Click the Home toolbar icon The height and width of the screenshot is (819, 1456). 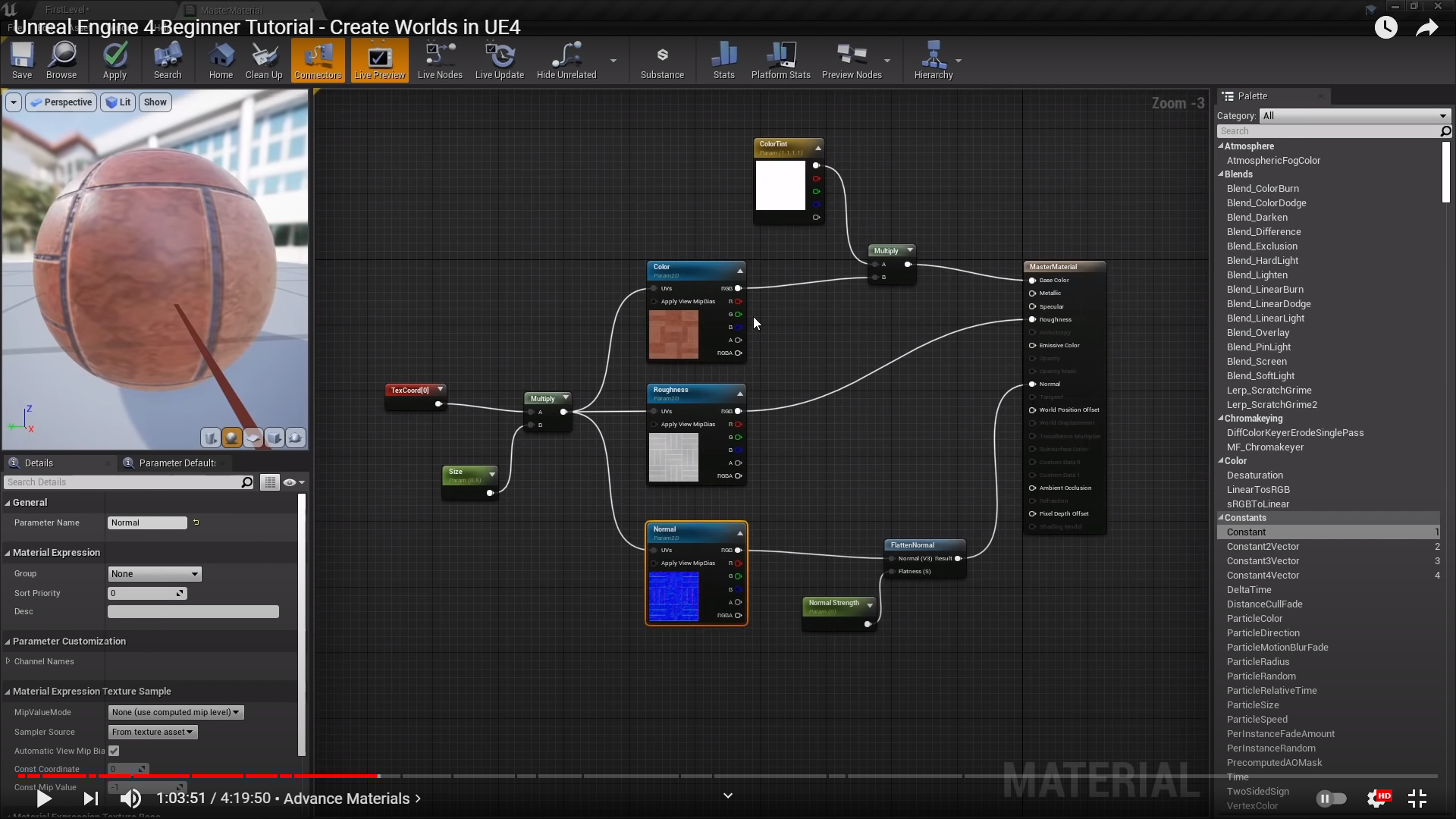tap(221, 59)
